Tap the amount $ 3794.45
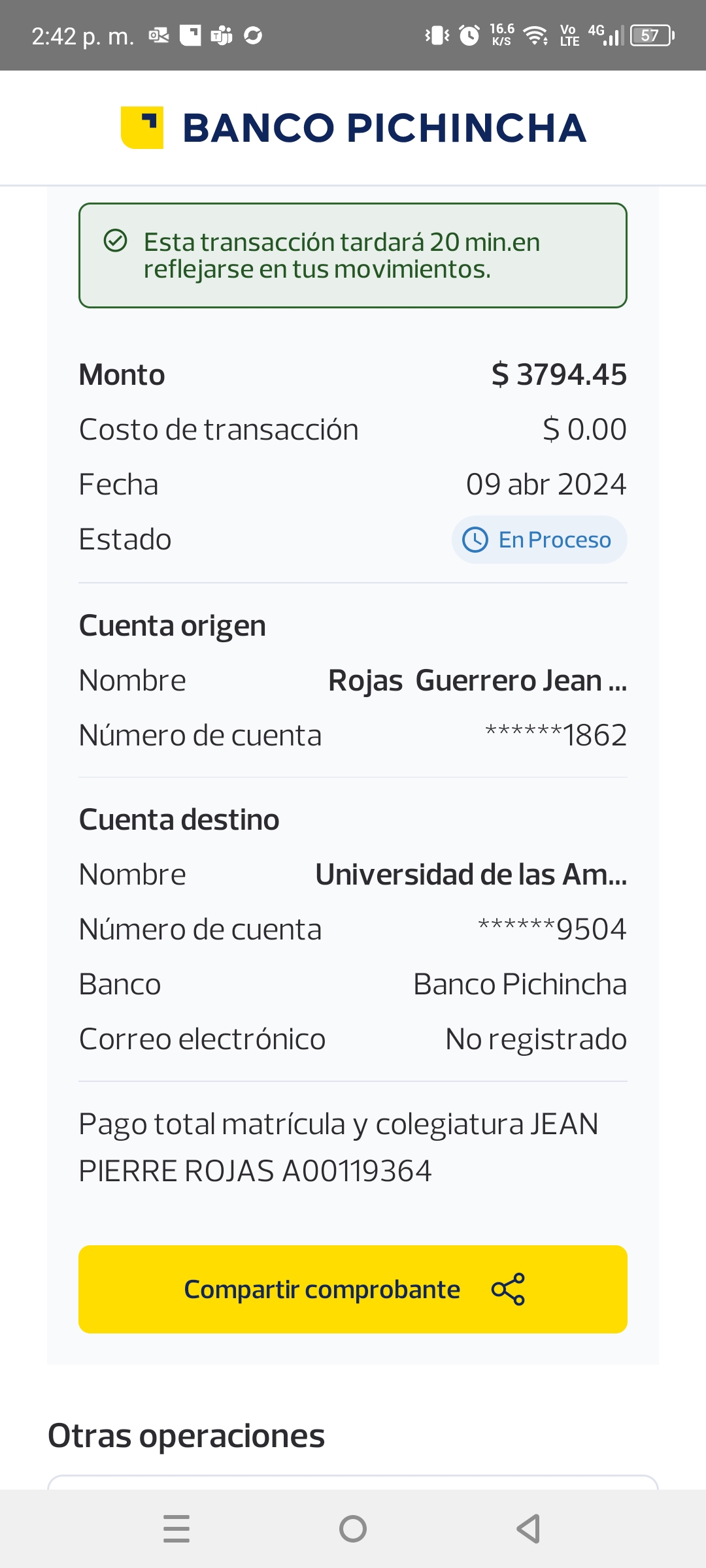The width and height of the screenshot is (706, 1568). (x=559, y=375)
